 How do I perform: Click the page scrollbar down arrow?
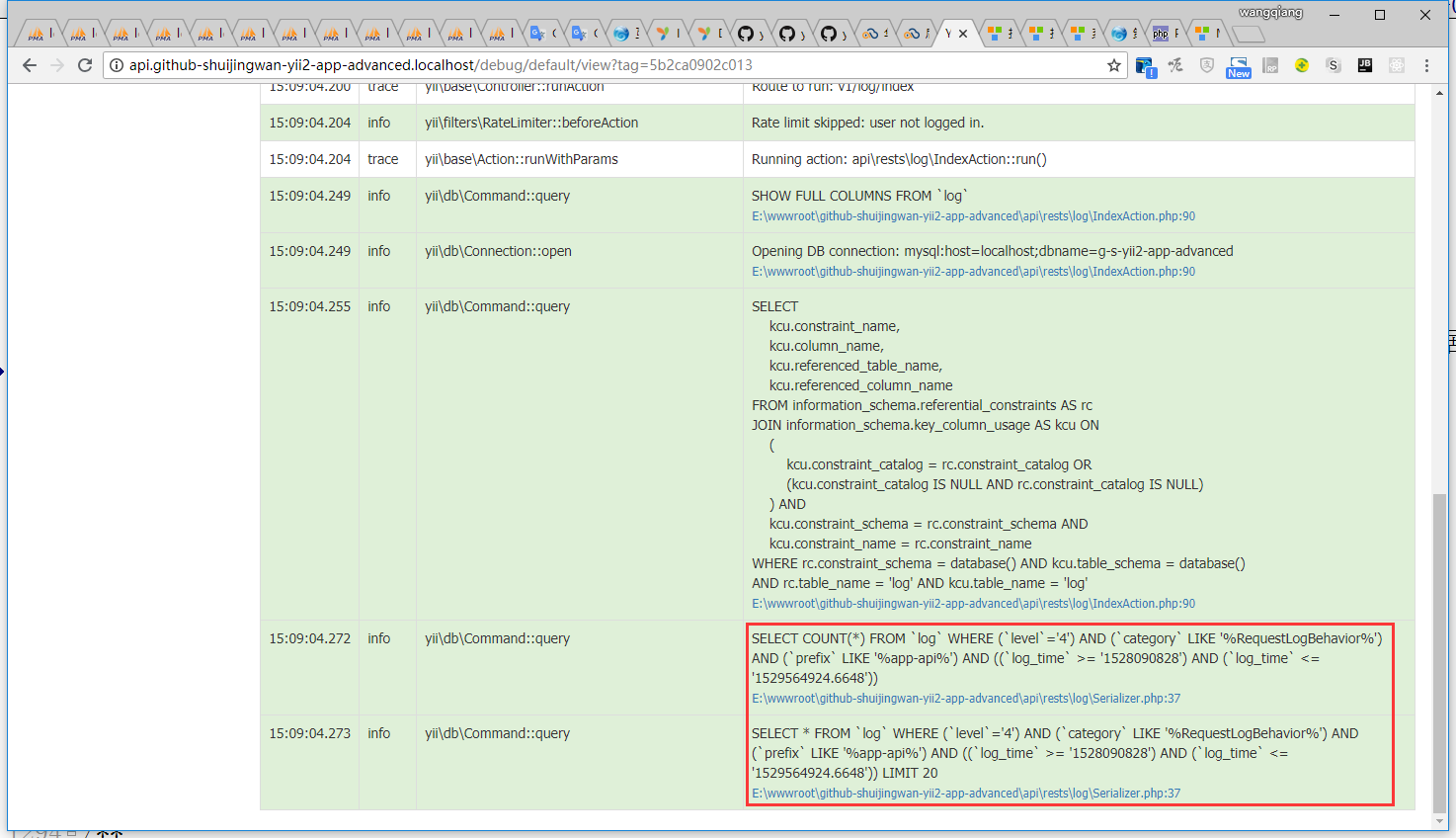pyautogui.click(x=1440, y=821)
